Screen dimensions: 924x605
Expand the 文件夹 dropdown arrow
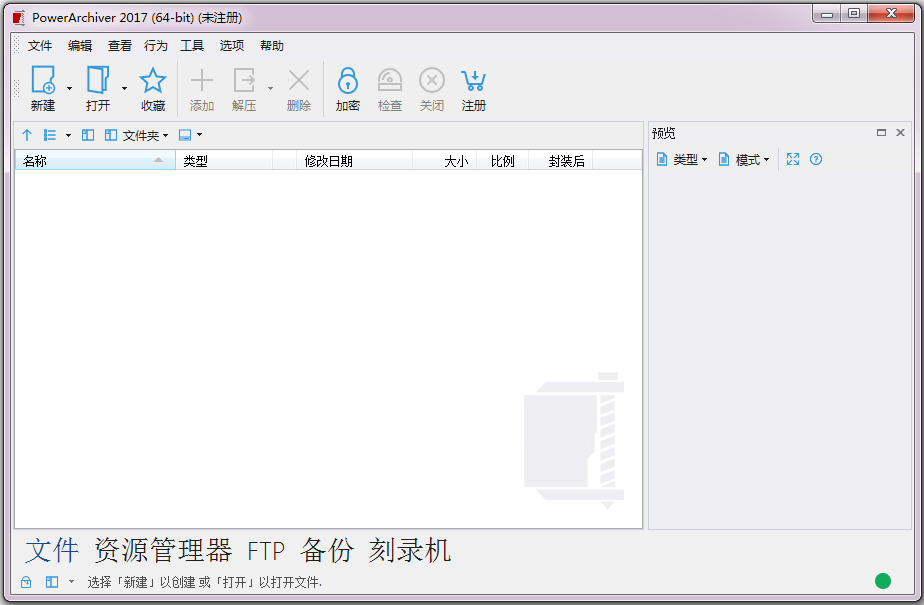(x=164, y=134)
